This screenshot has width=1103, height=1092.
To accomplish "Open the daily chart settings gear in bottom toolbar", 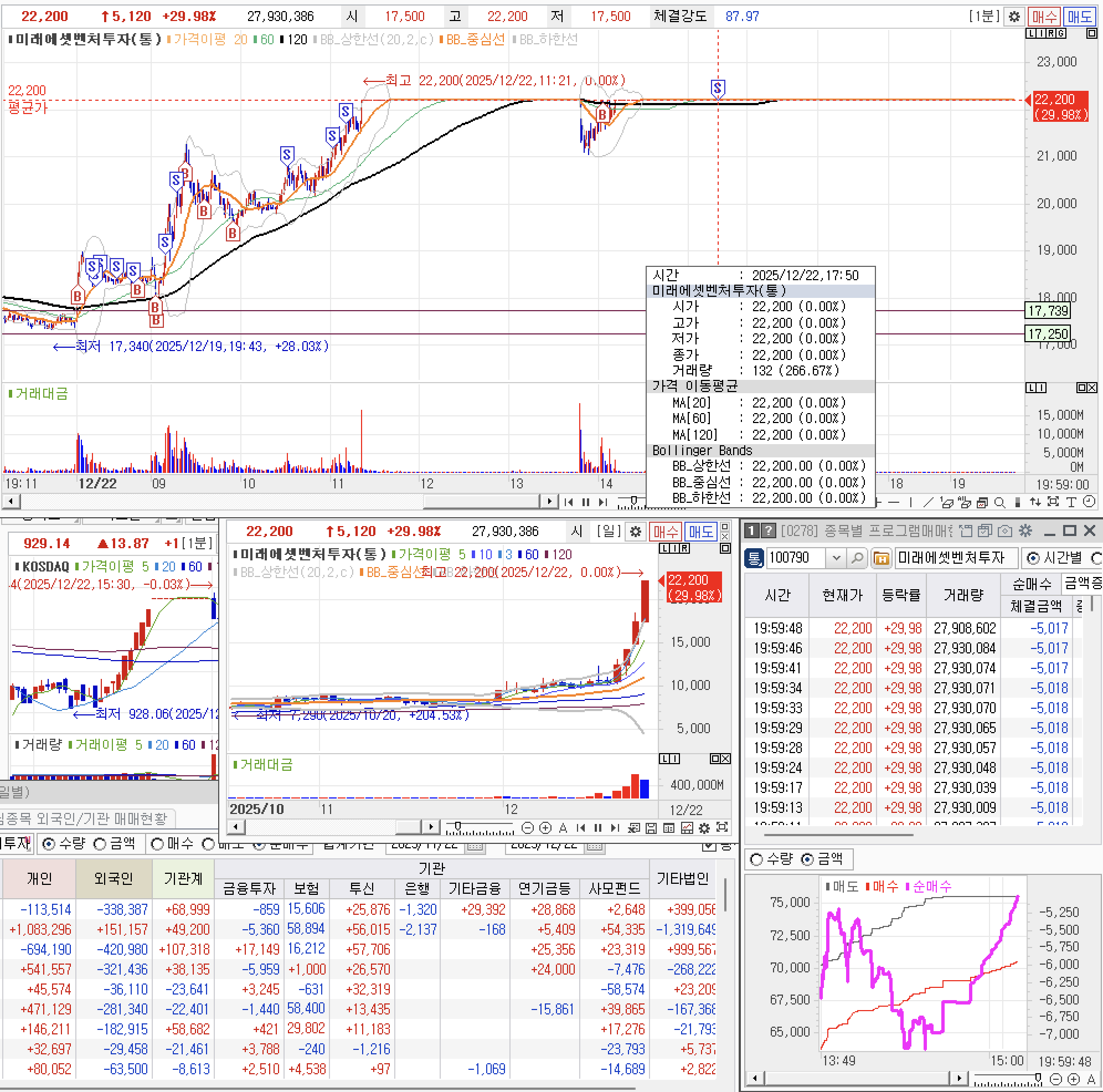I will click(x=704, y=828).
